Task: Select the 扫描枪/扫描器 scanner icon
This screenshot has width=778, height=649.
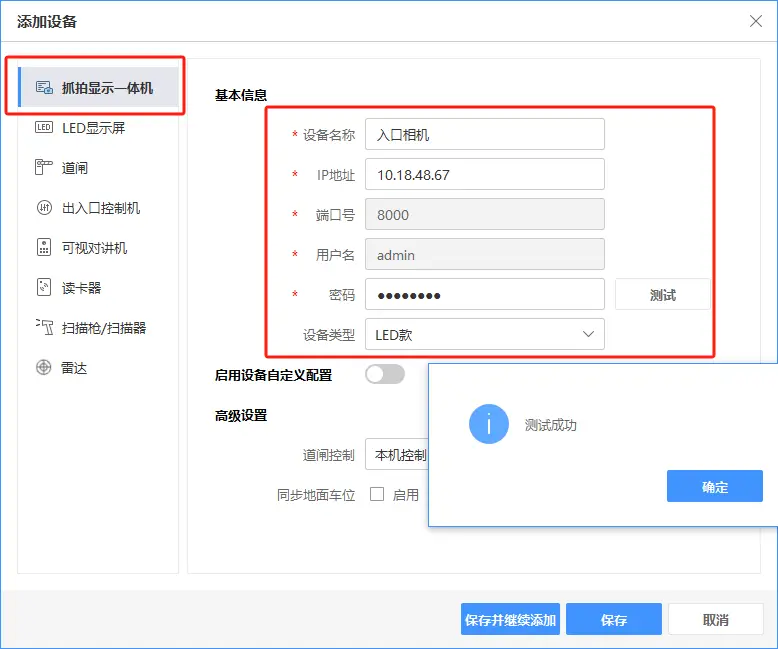Action: [x=44, y=328]
